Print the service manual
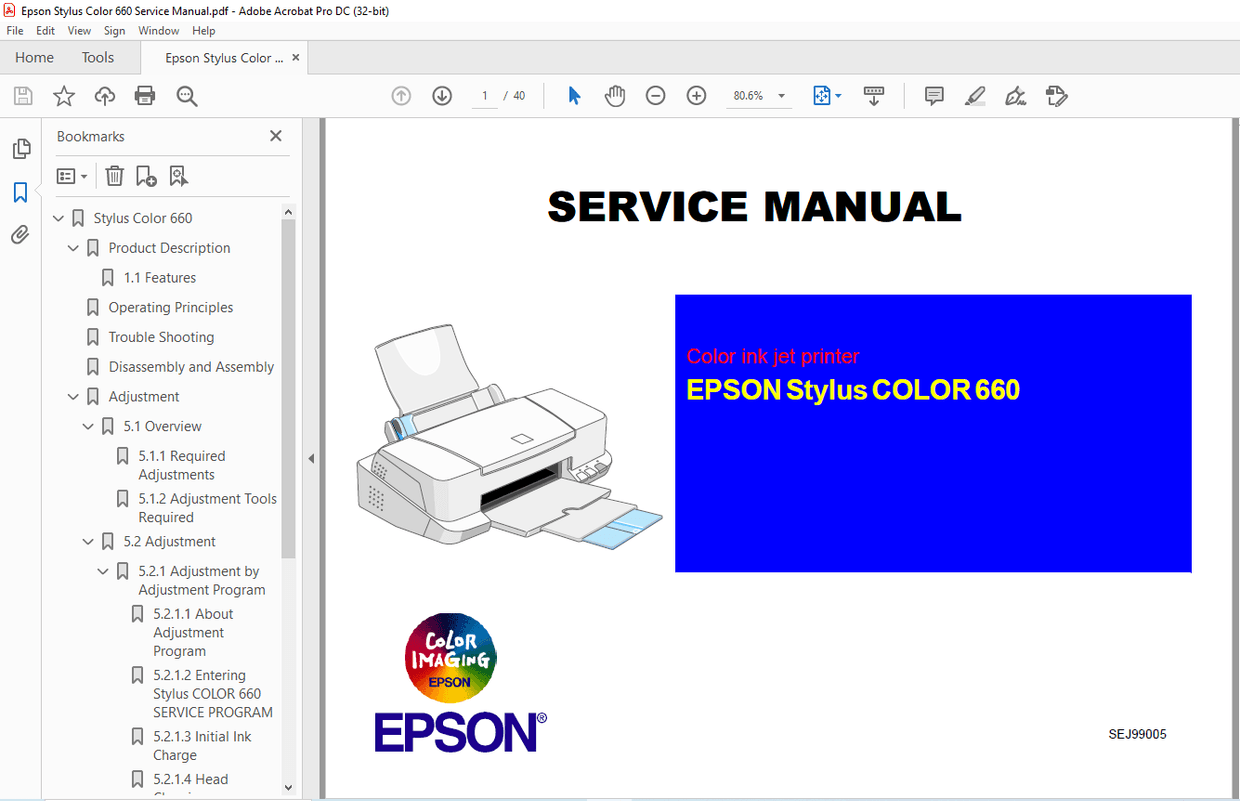Image resolution: width=1240 pixels, height=801 pixels. [x=145, y=95]
